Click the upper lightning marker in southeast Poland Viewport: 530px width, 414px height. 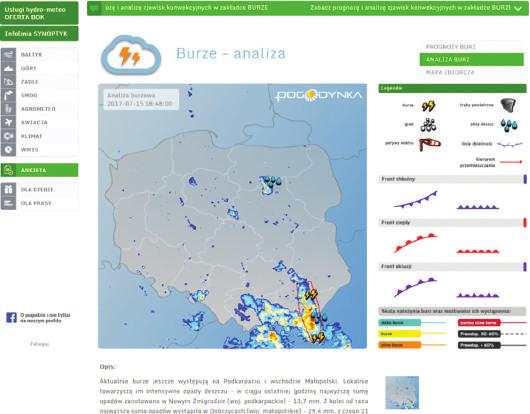(311, 294)
